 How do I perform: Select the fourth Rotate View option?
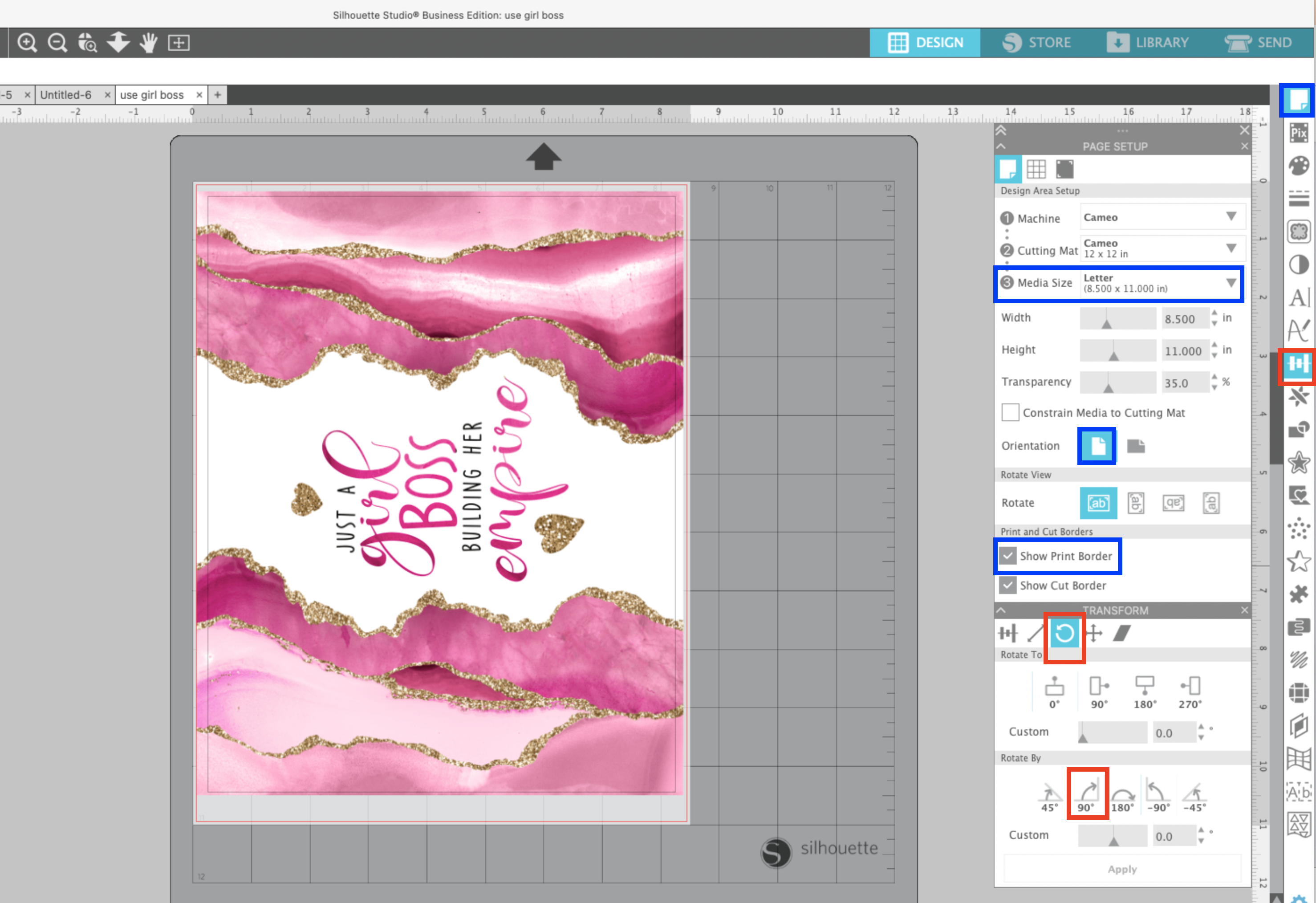click(1210, 503)
